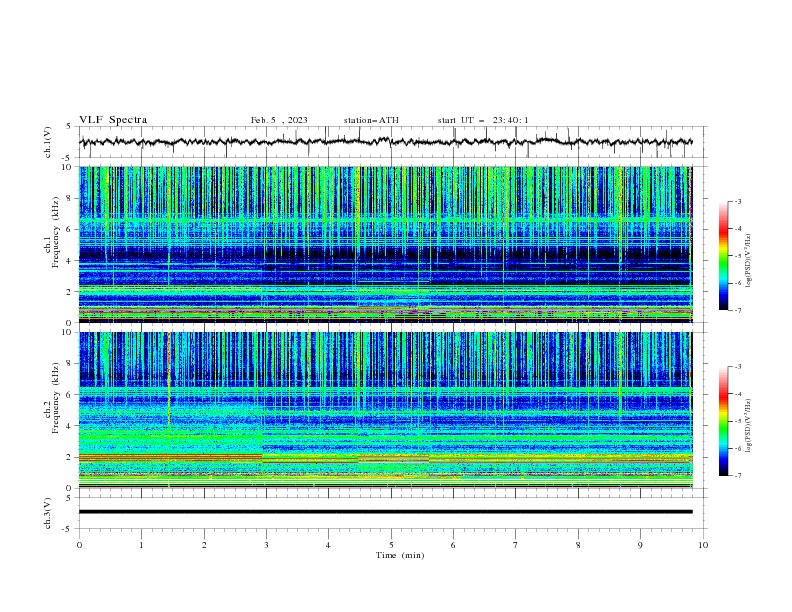Click the '6' kHz tick on ch.1 spectrogram
792x612 pixels.
(71, 229)
